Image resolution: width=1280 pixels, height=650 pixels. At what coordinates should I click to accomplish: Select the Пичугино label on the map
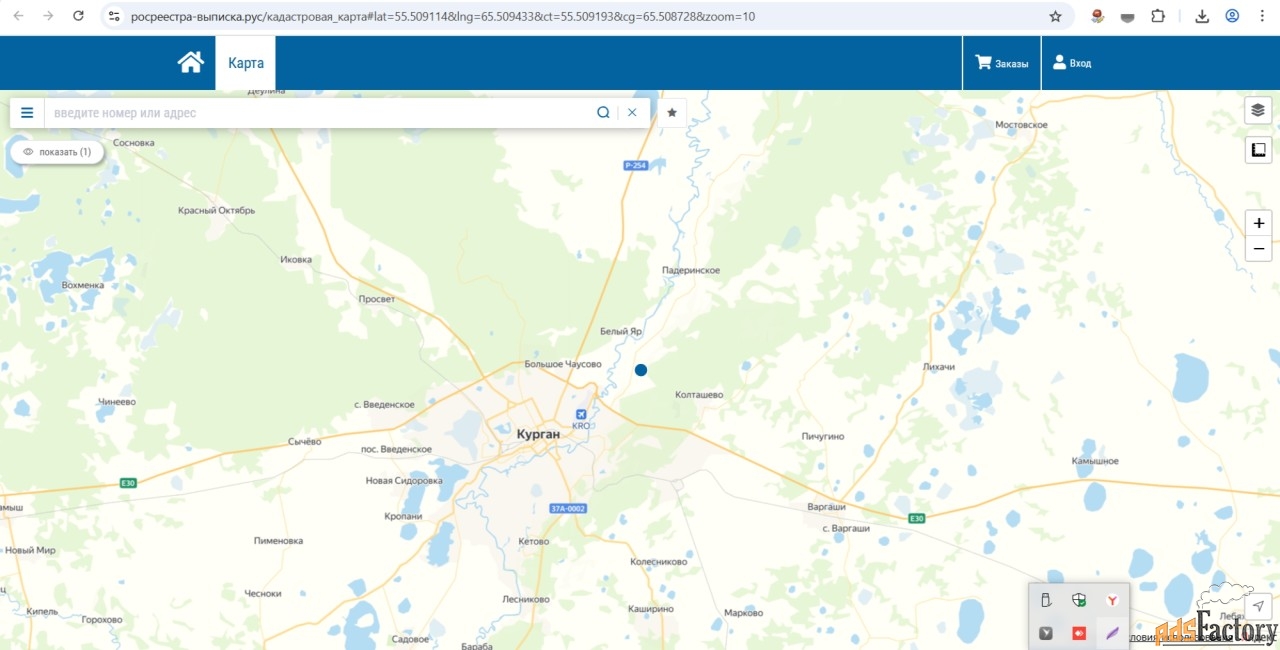[x=823, y=437]
